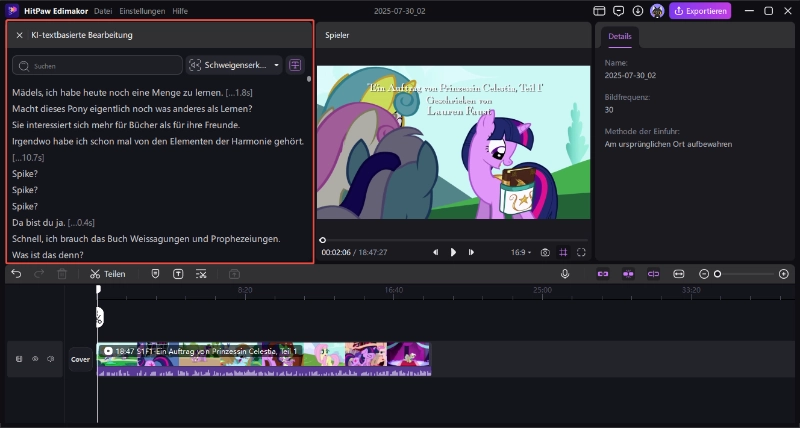Select line 'Sie interessiert sich mehr für Bücher...'
This screenshot has width=800, height=428.
coord(126,125)
